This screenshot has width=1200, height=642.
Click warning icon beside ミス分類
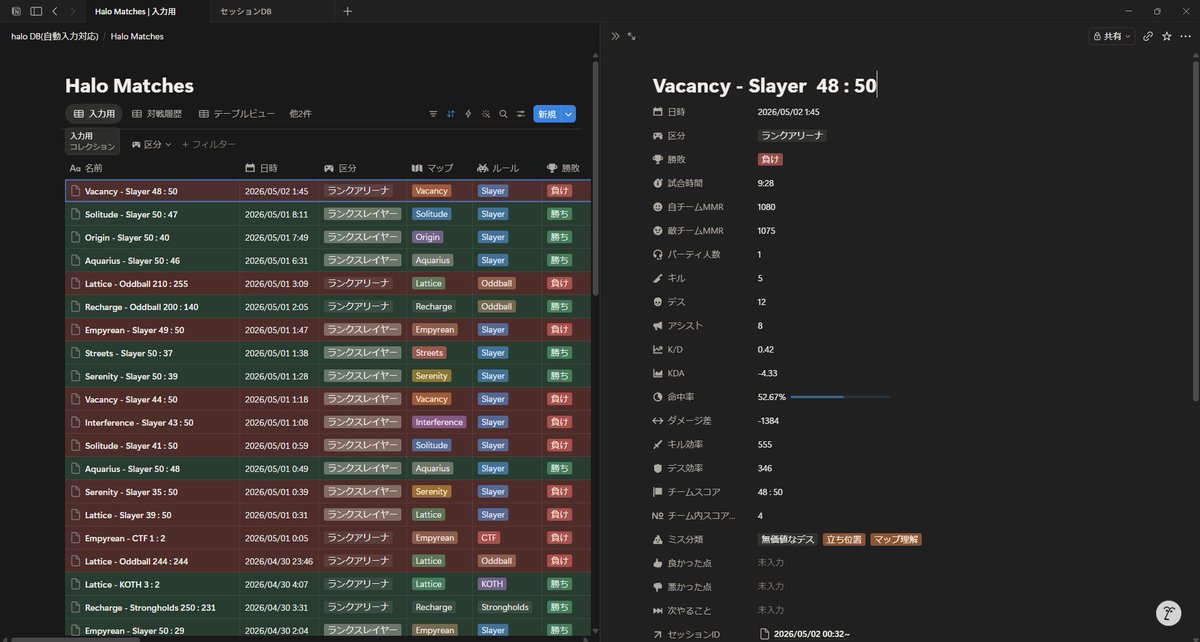(x=658, y=539)
